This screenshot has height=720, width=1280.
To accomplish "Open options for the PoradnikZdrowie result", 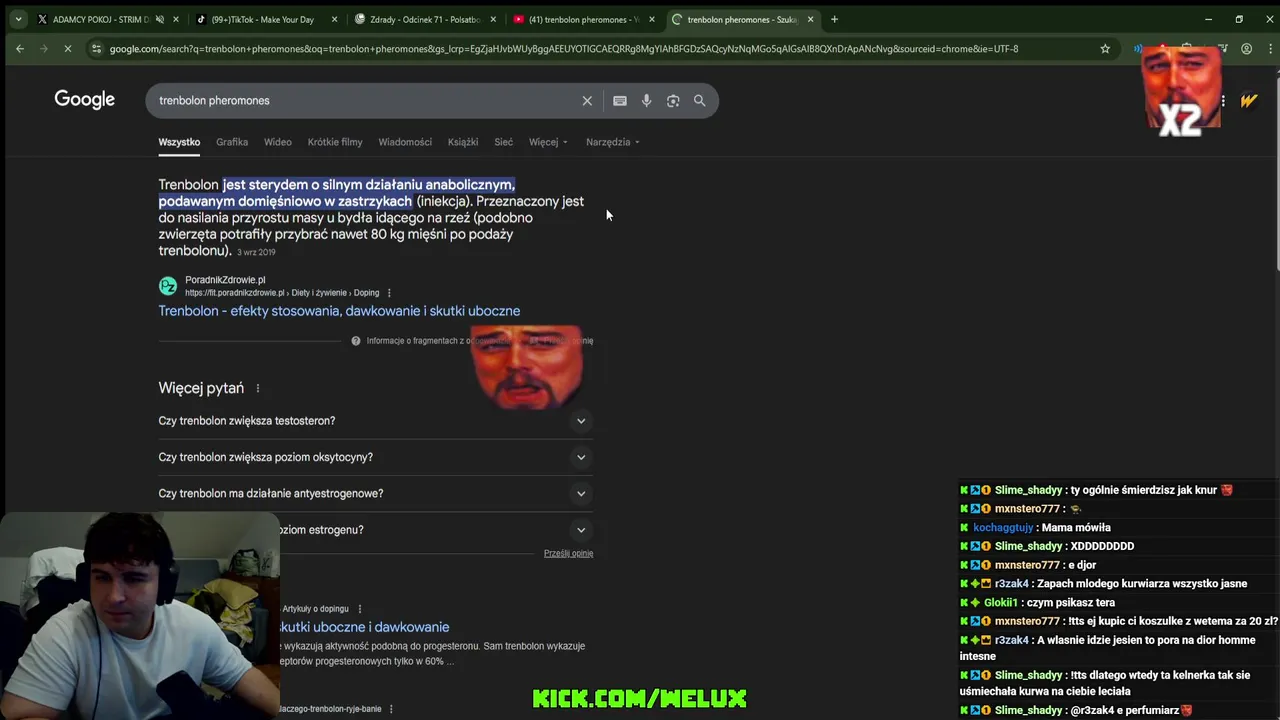I will [389, 293].
